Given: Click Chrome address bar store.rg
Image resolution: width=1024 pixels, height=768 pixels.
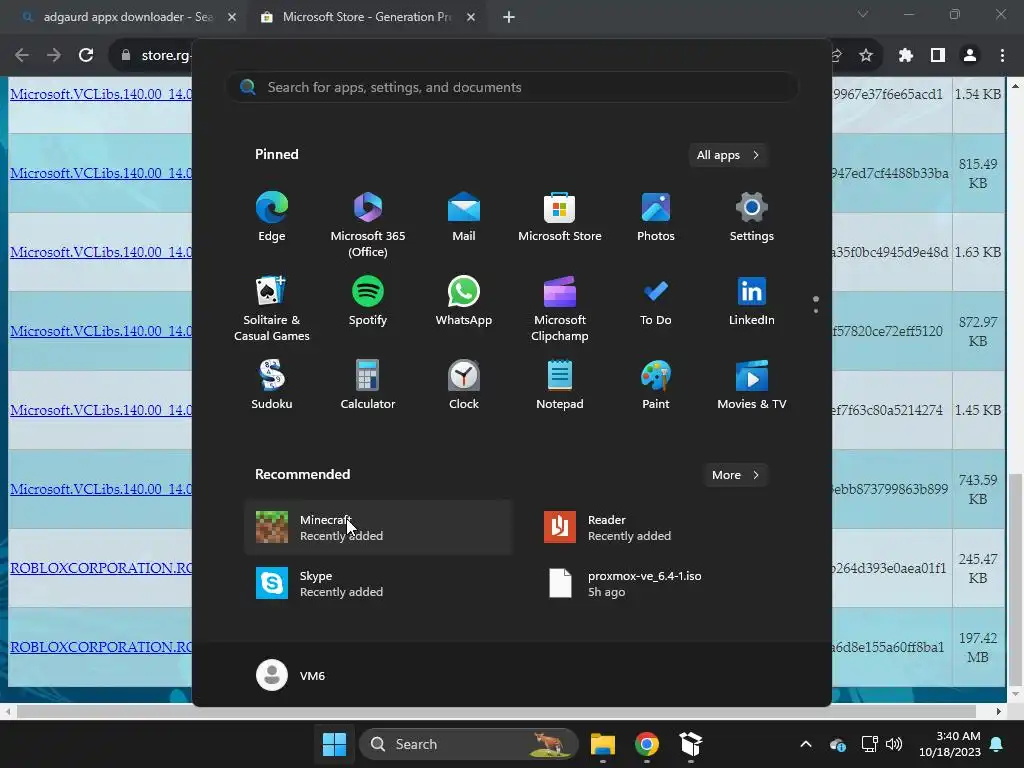Looking at the screenshot, I should click(x=166, y=56).
